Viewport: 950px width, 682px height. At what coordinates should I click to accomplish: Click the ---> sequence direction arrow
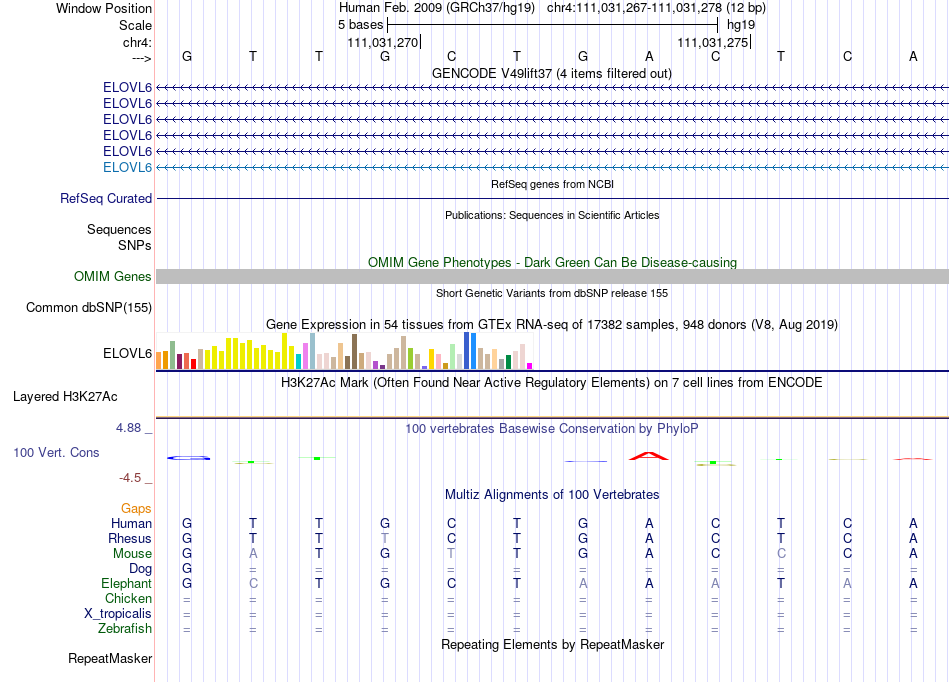141,58
